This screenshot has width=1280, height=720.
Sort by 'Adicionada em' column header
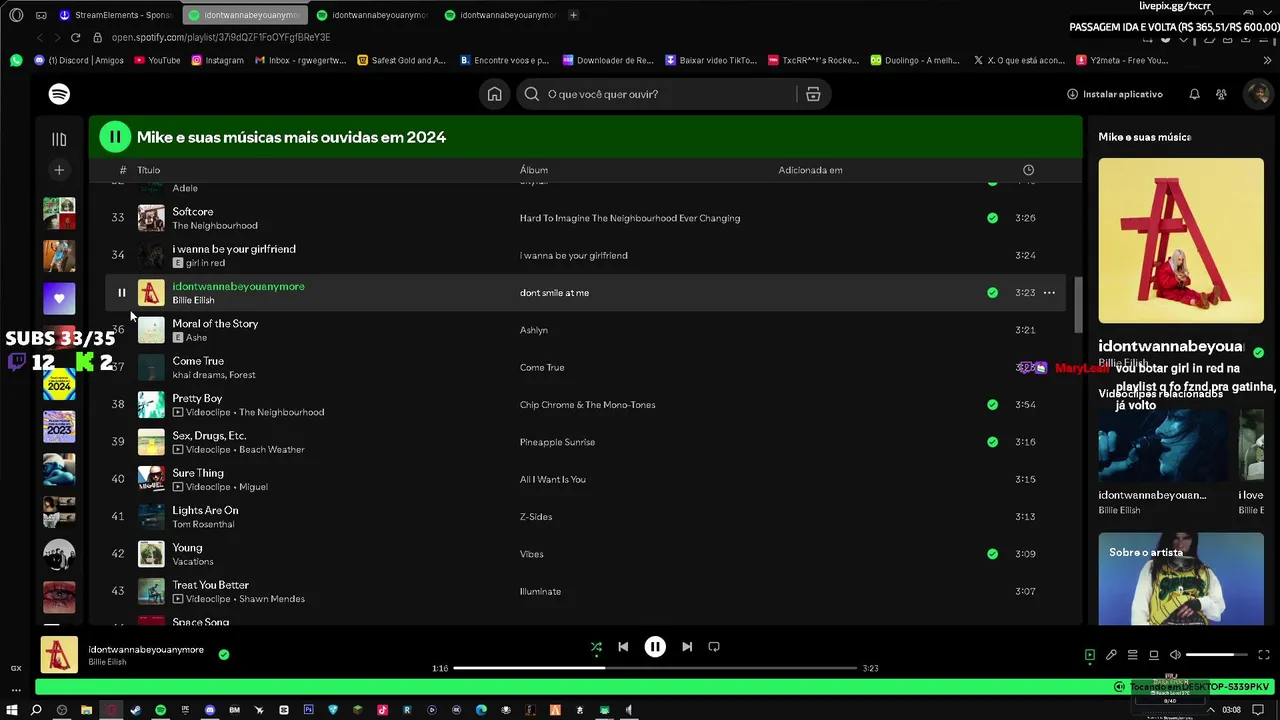tap(810, 170)
